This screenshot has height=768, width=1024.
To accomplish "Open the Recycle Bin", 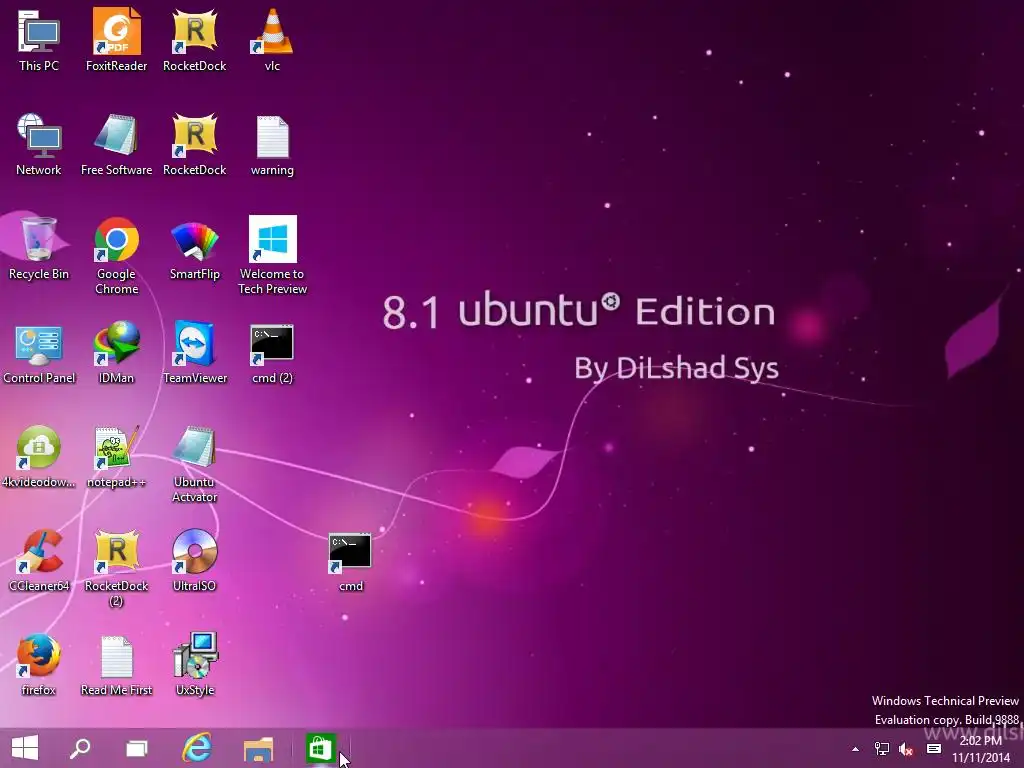I will pyautogui.click(x=39, y=249).
